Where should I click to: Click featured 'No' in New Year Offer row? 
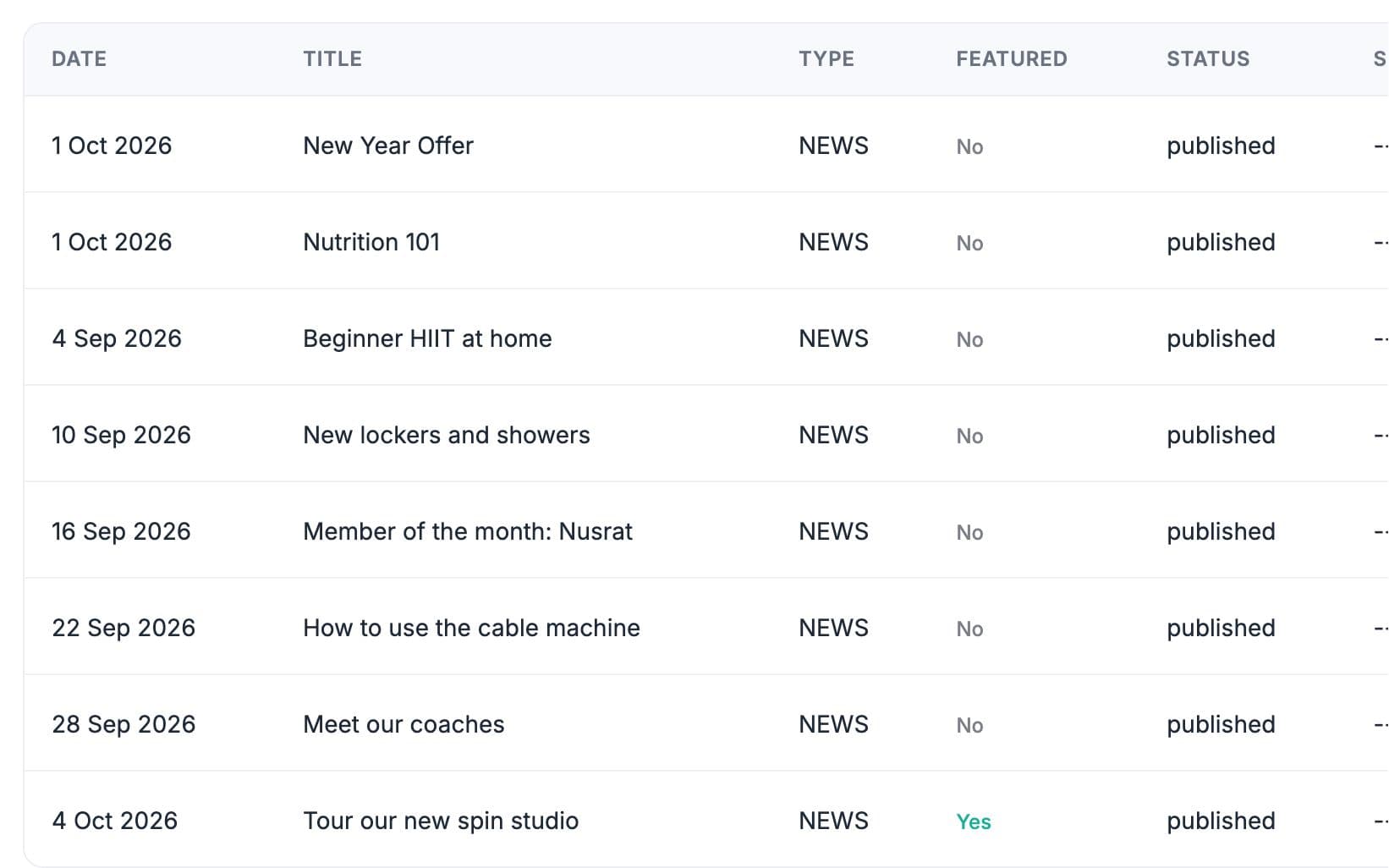click(x=969, y=146)
